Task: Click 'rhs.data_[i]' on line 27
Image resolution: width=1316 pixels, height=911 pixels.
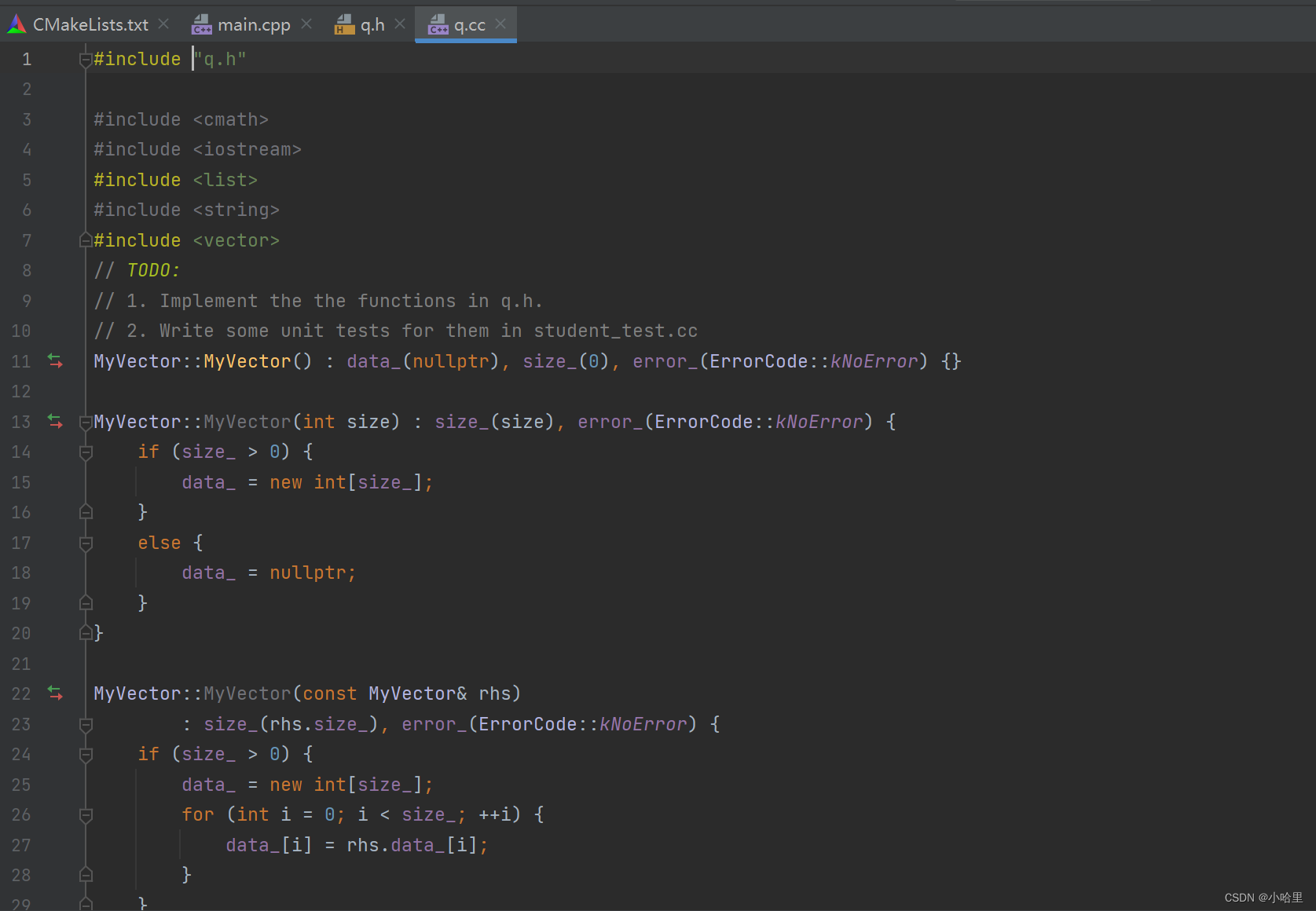Action: (412, 845)
